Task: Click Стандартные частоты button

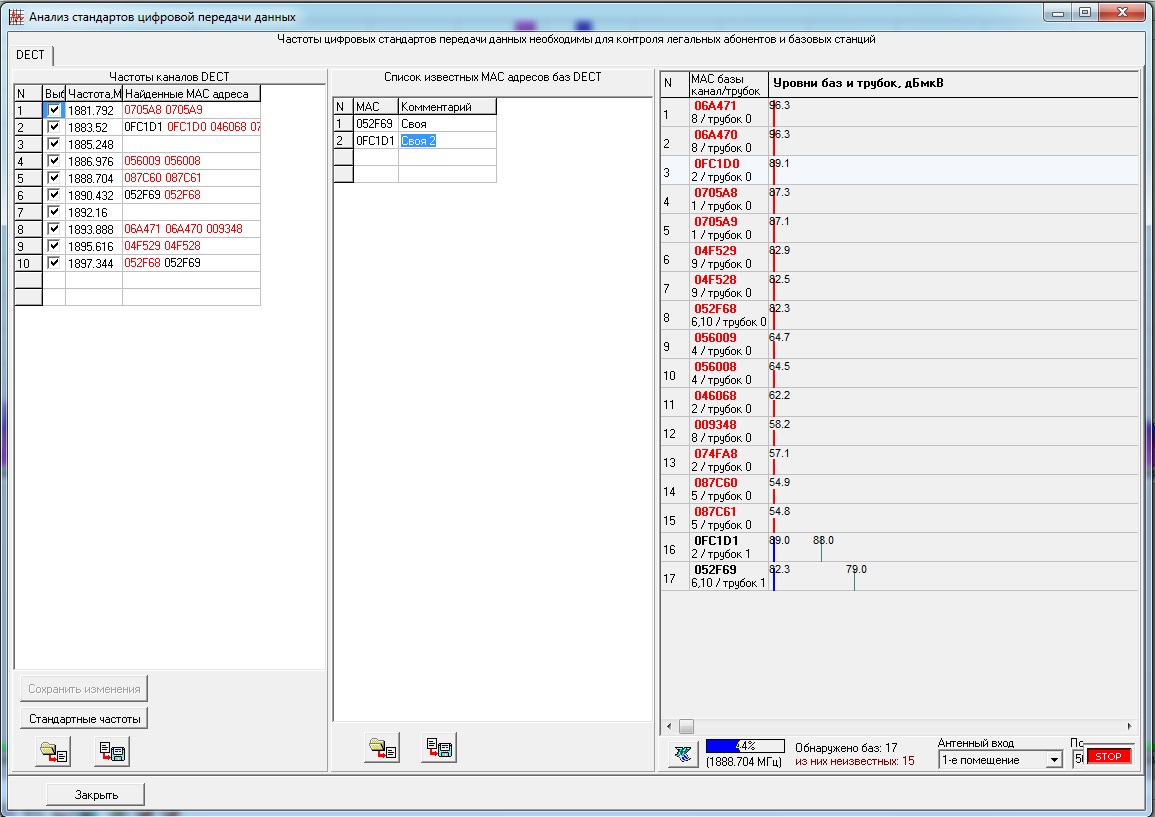Action: [x=84, y=718]
